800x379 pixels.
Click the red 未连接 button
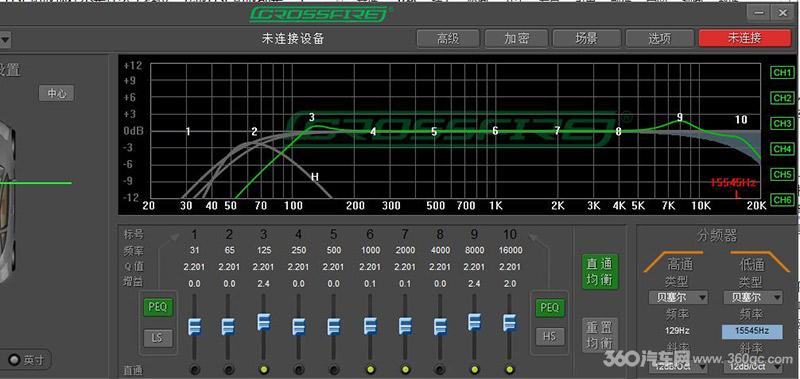click(744, 38)
